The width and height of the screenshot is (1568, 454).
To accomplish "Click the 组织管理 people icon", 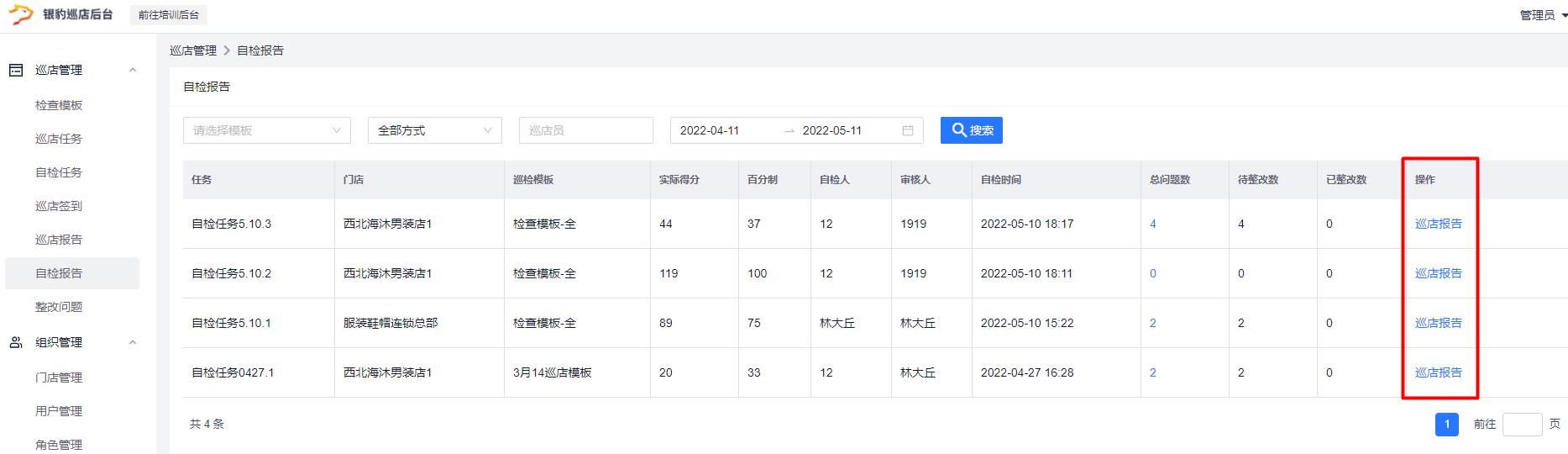I will [x=16, y=342].
